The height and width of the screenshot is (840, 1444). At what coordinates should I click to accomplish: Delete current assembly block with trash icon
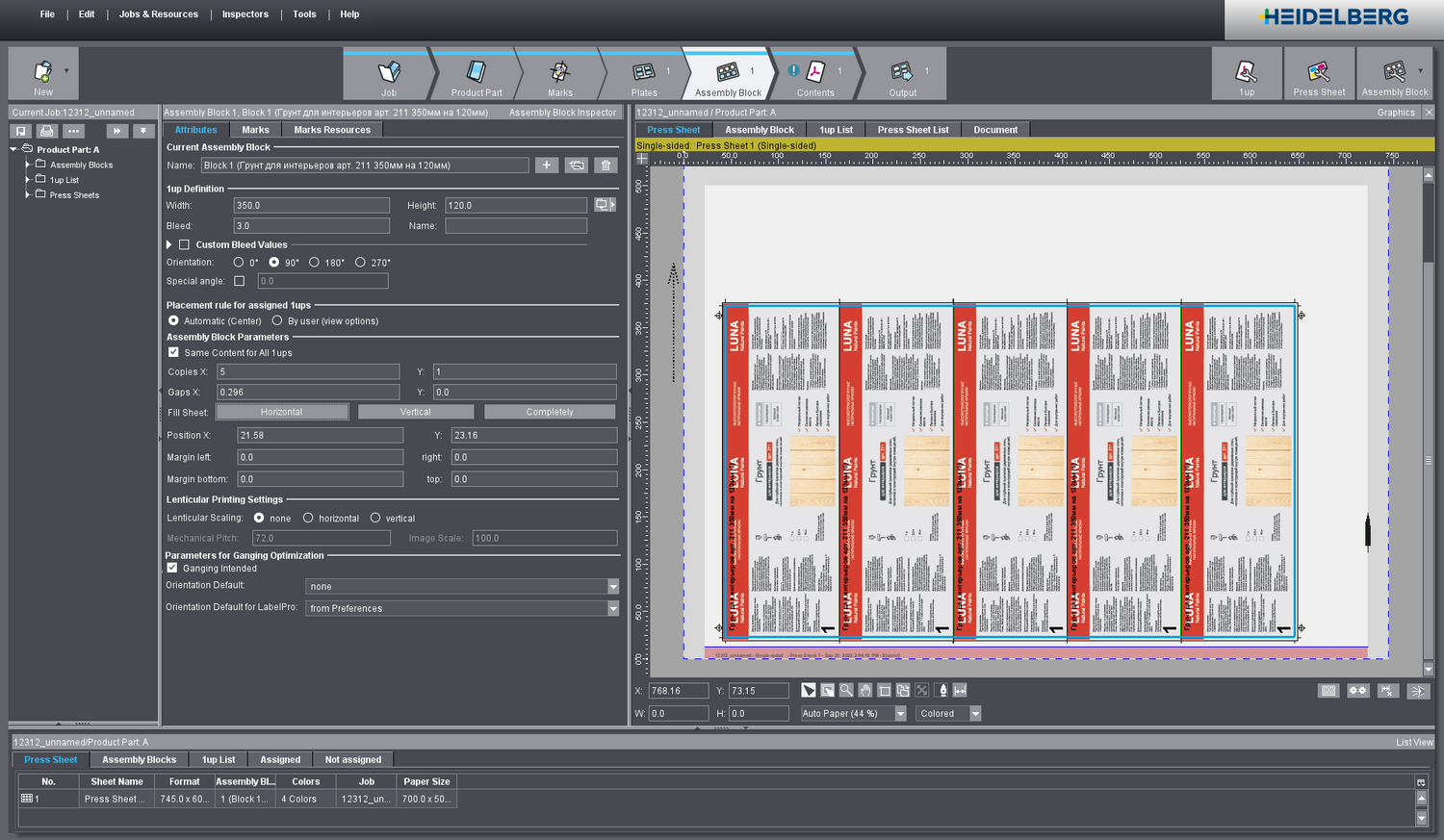[x=606, y=165]
